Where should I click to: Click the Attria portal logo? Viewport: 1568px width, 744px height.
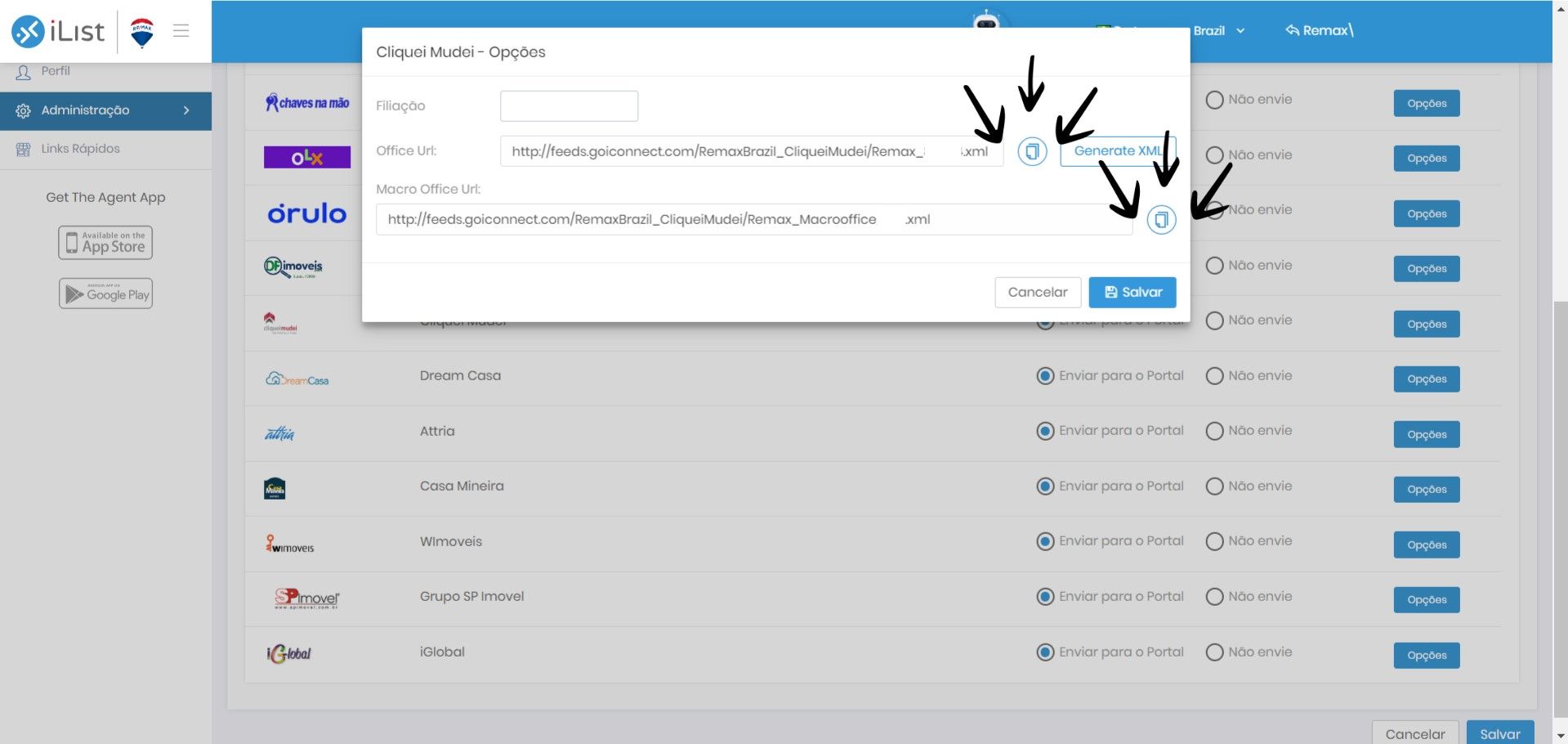point(279,433)
